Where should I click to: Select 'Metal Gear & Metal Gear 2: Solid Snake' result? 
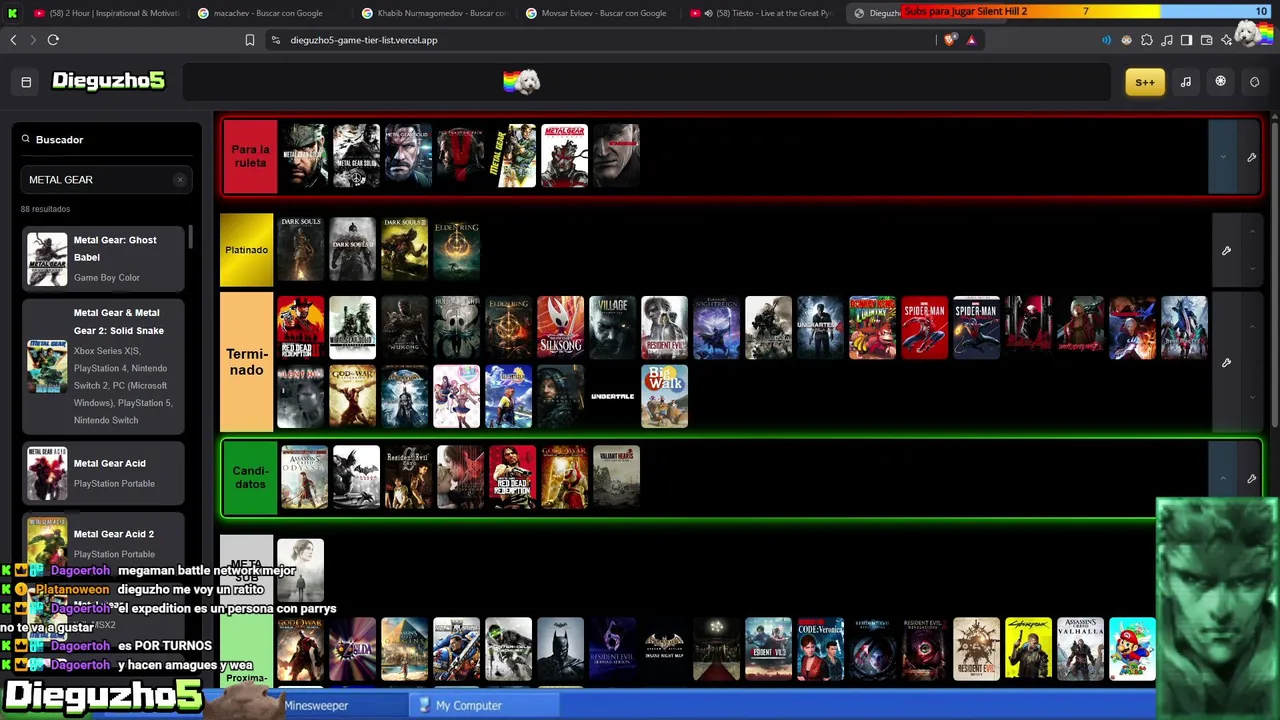(x=104, y=366)
